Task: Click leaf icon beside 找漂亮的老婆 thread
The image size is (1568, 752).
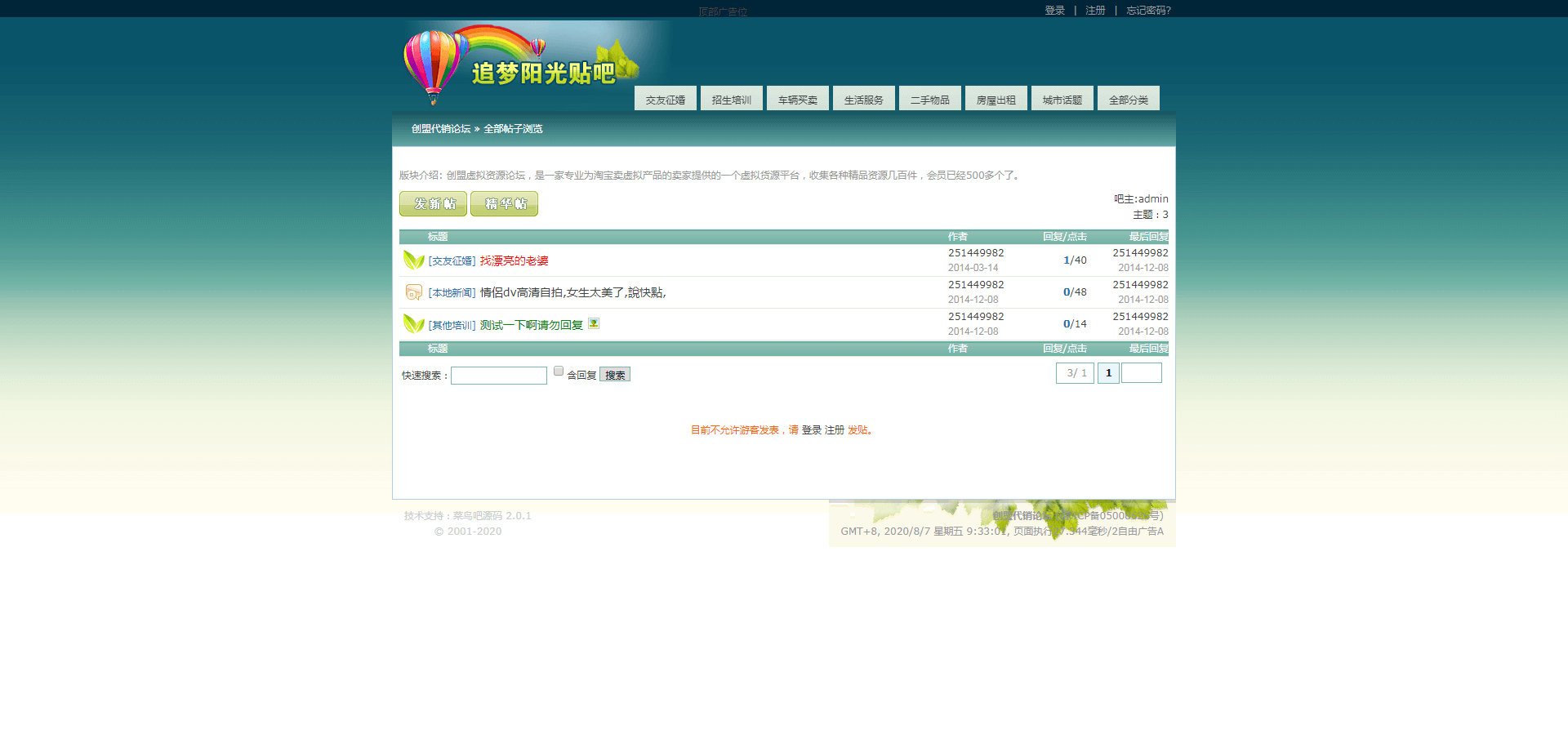Action: 413,260
